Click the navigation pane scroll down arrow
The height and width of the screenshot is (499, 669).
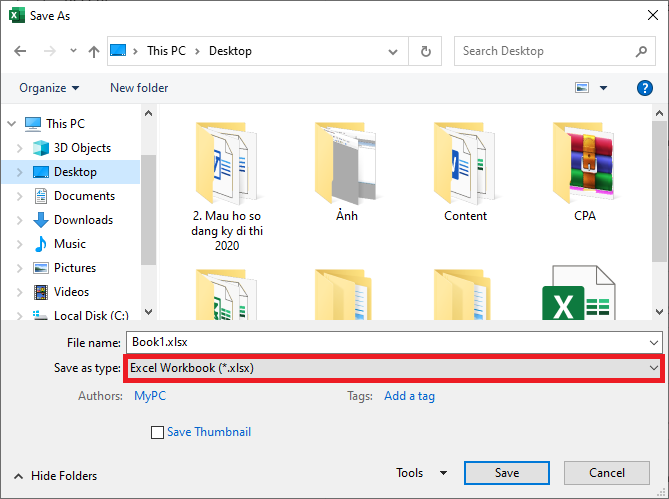(148, 312)
